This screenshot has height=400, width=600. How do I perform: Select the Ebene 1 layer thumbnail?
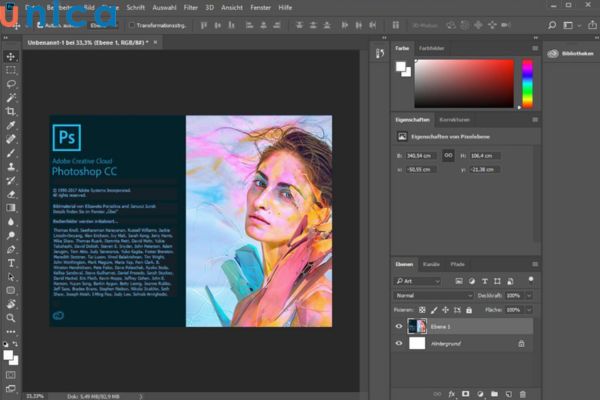pyautogui.click(x=418, y=326)
